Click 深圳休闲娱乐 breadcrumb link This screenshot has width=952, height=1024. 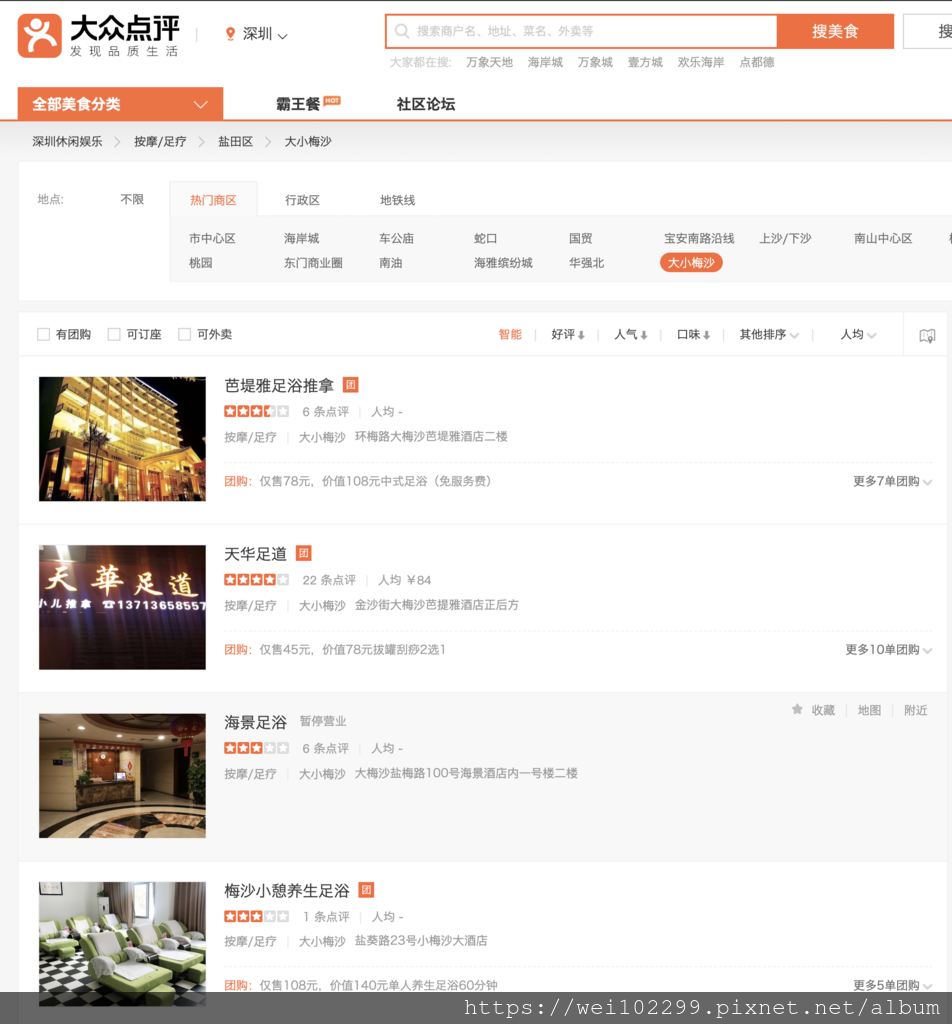click(67, 141)
